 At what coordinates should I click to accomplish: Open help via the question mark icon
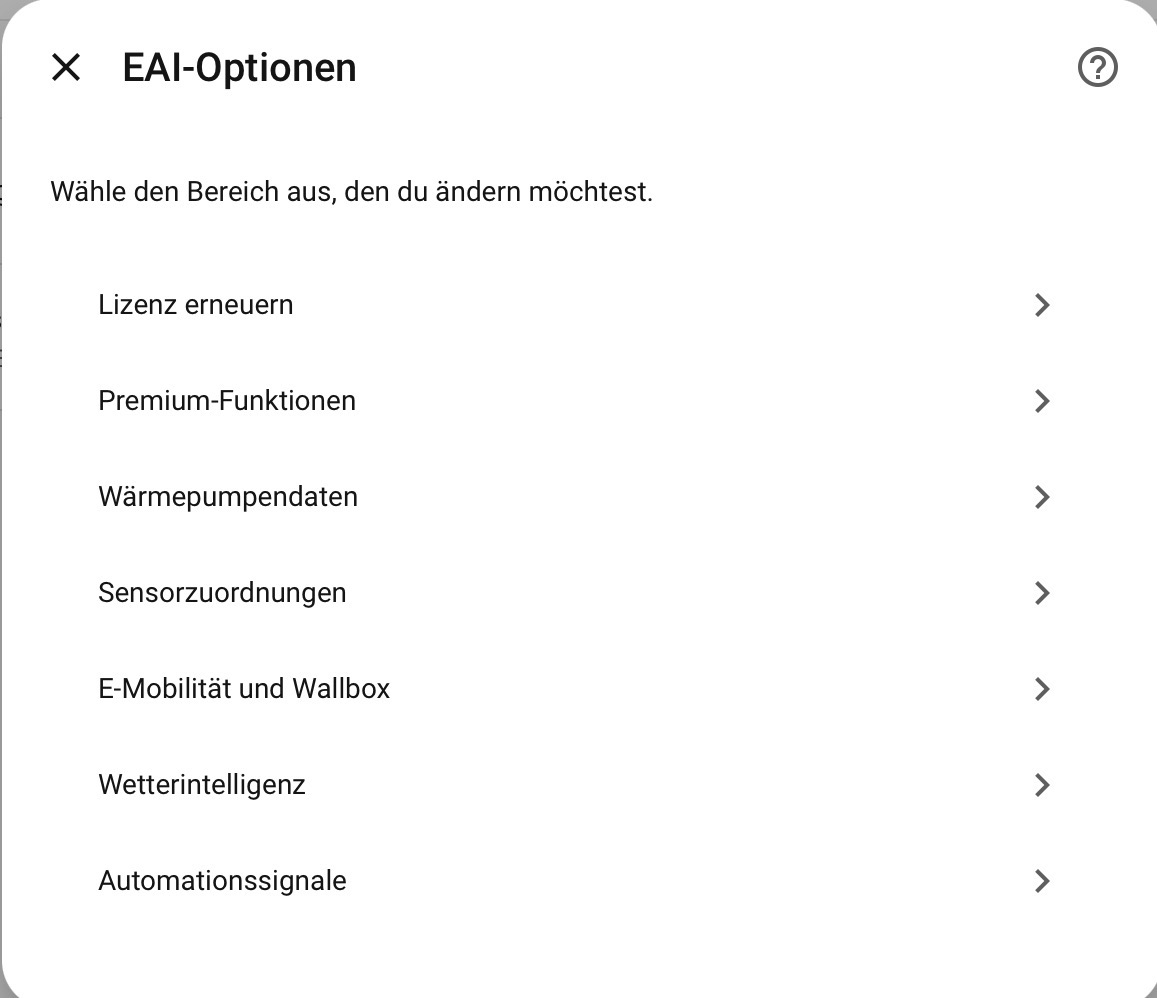click(1097, 68)
